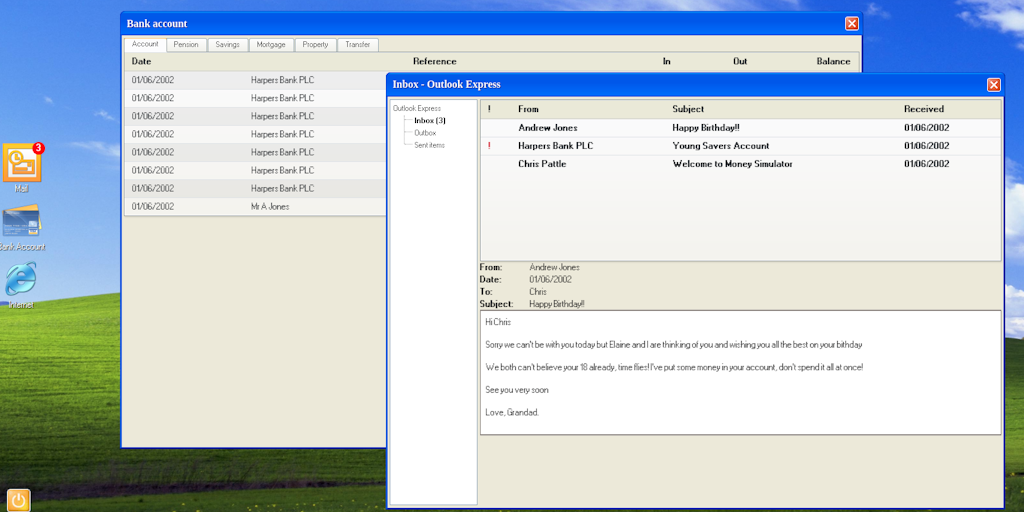Click the 'Love, Grandad.' line in message
Screen dimensions: 1024x512
[x=513, y=413]
